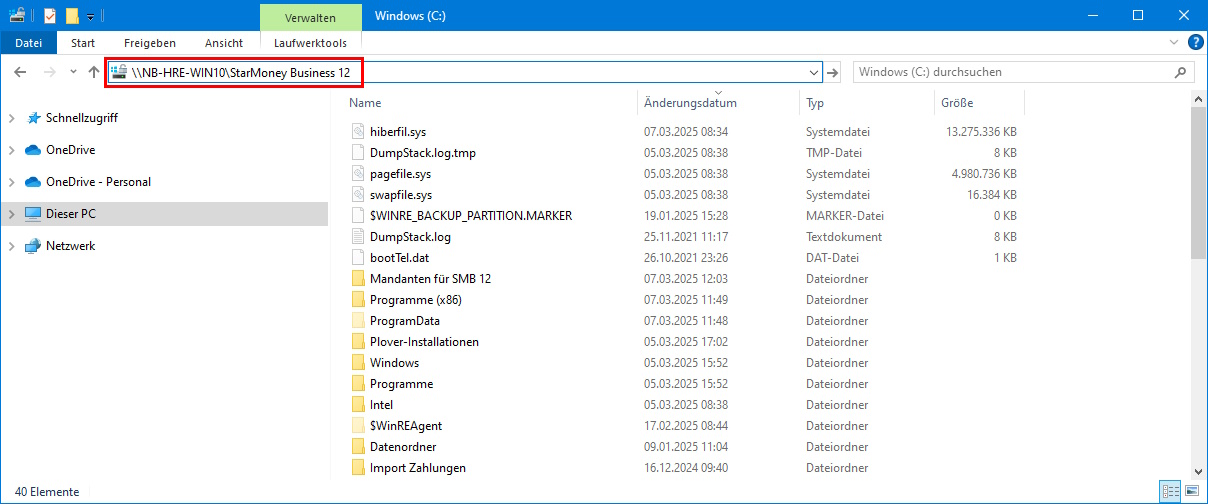Expand the Schnellzugriff tree node

[x=11, y=118]
